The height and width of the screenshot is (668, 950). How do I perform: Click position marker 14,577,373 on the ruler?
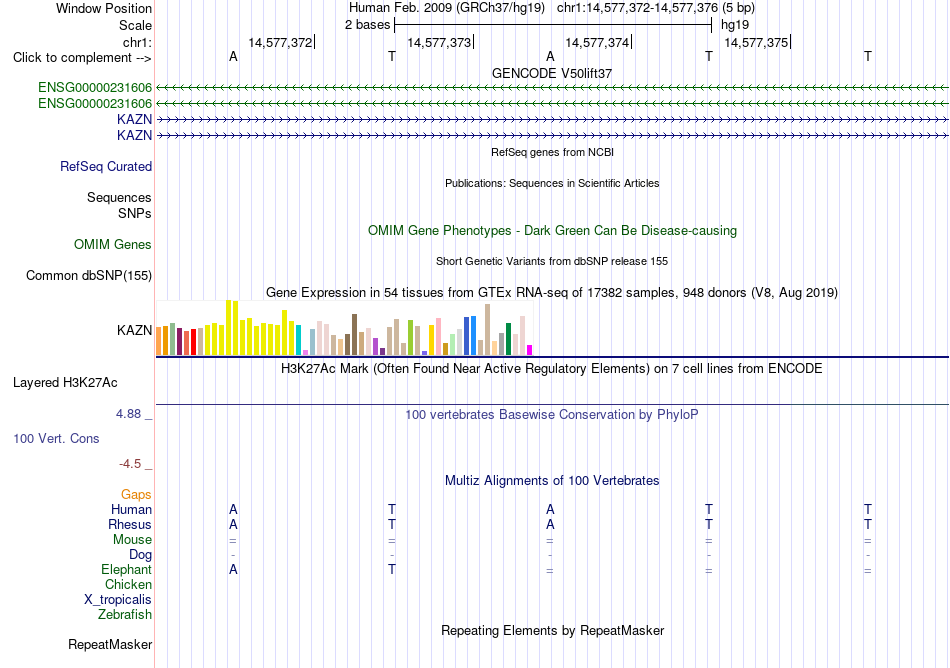coord(439,42)
